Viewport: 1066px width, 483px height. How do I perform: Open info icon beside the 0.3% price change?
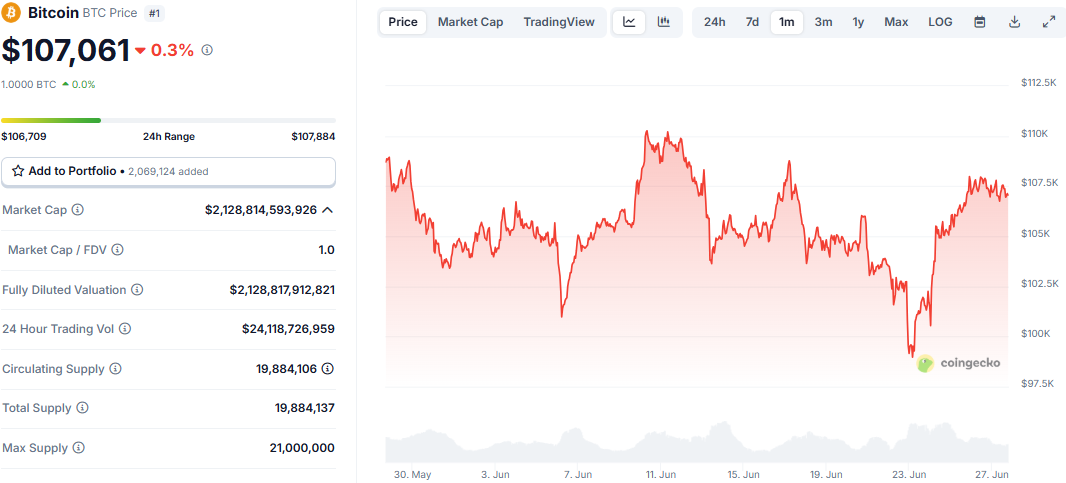point(207,50)
